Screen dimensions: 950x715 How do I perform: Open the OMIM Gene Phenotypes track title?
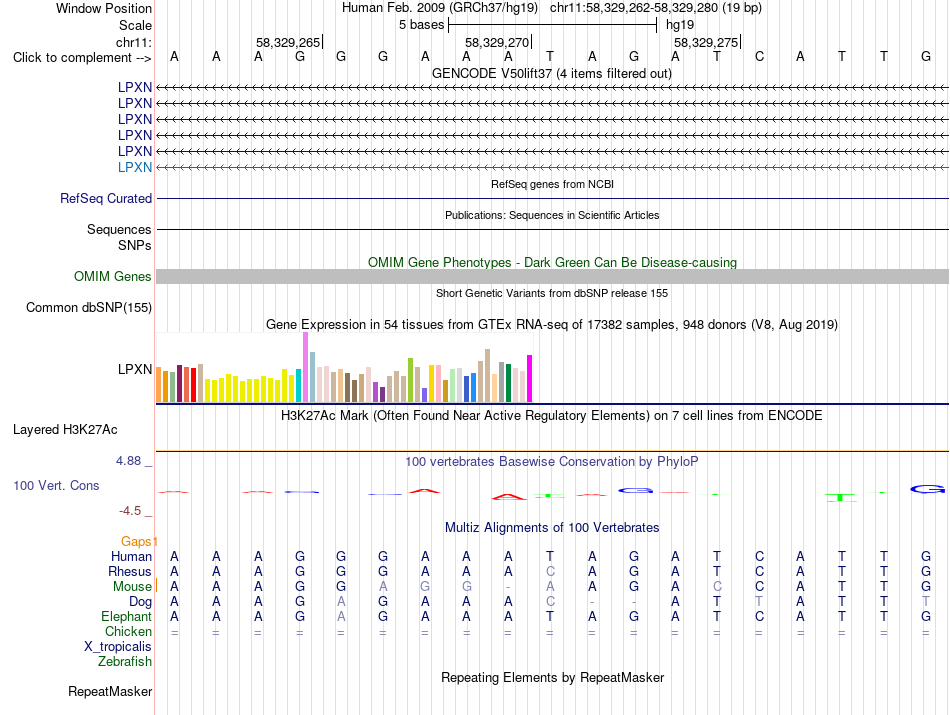[552, 262]
